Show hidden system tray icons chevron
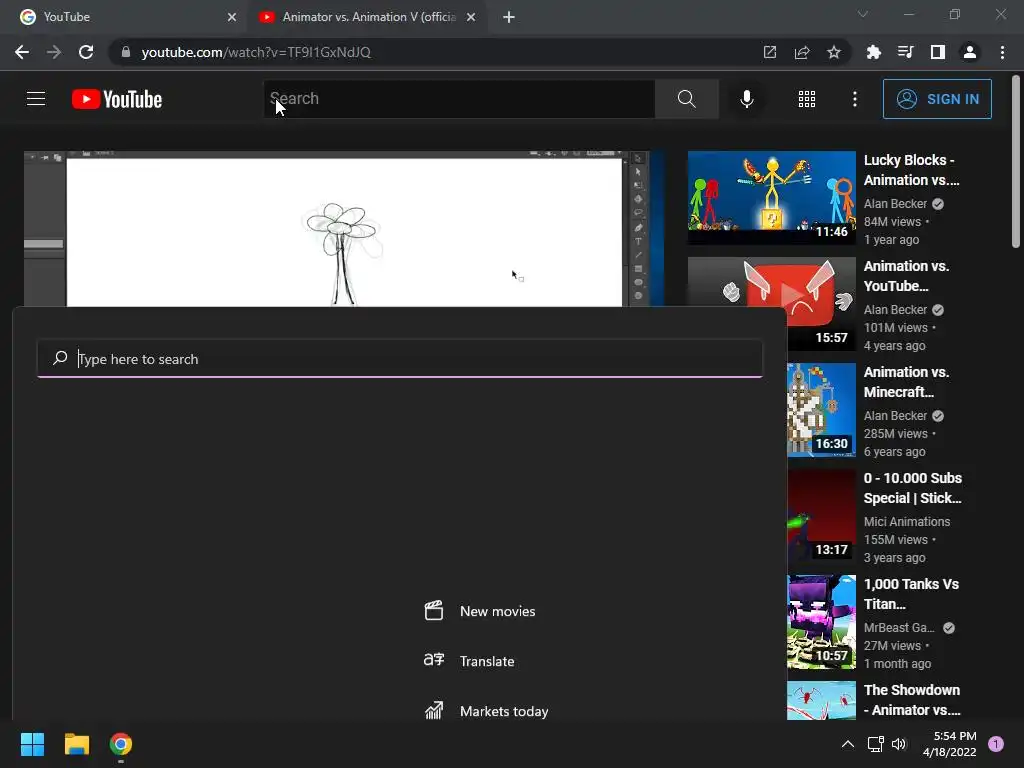 click(x=847, y=744)
